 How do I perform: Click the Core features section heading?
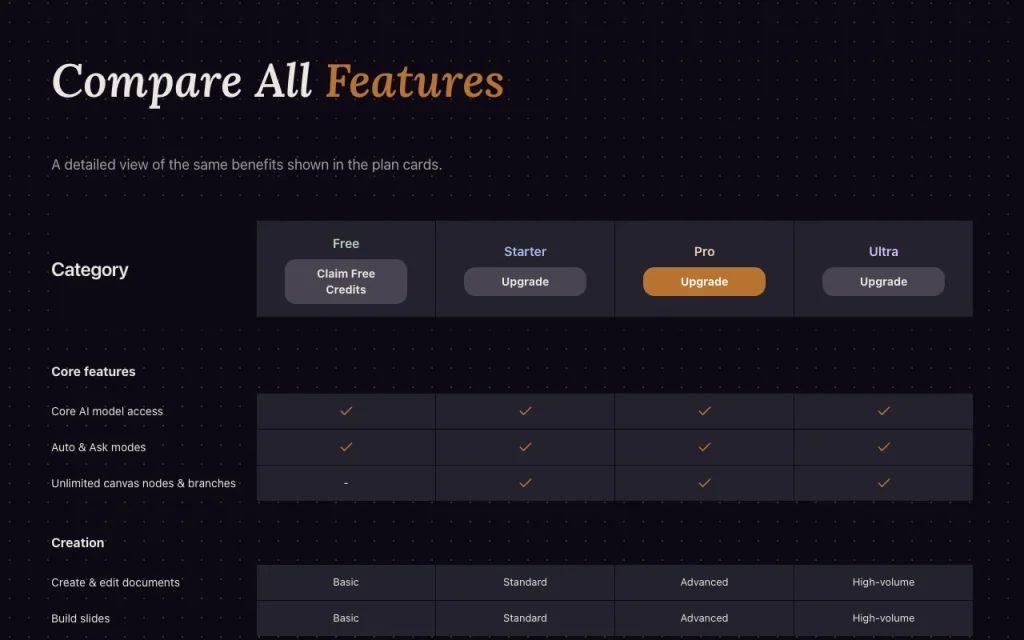tap(93, 372)
